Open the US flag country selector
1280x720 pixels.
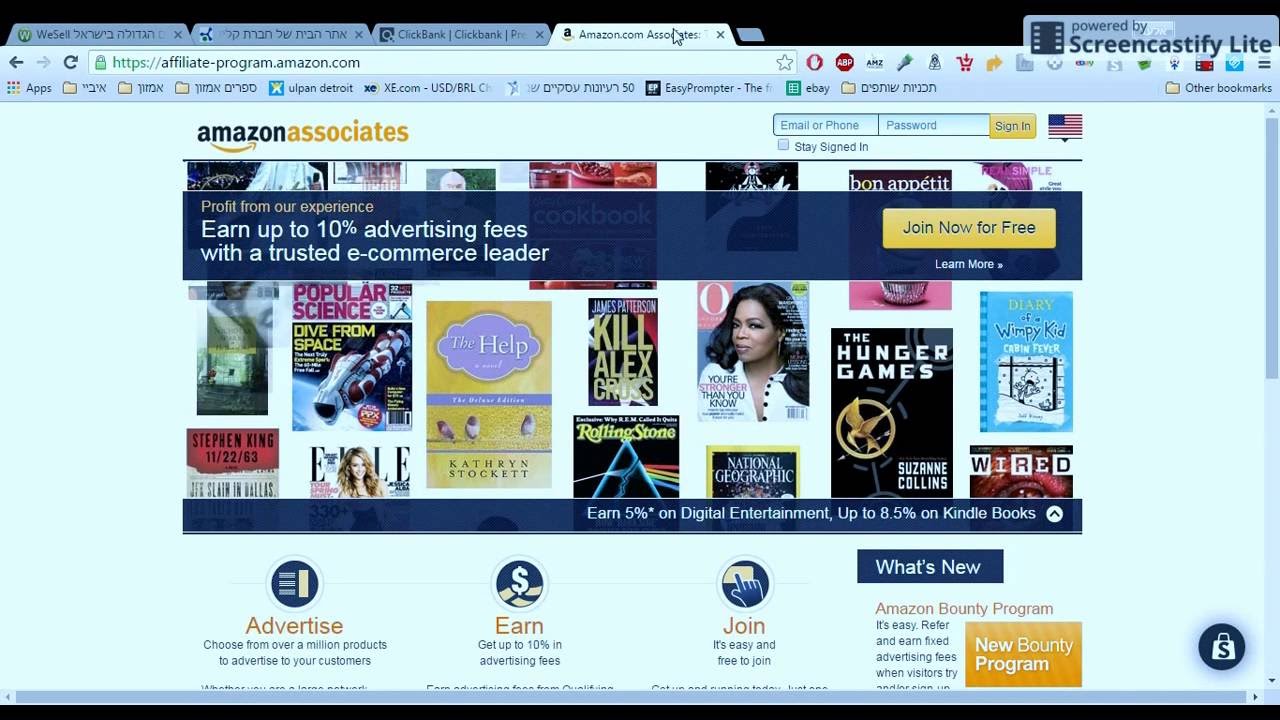[1065, 127]
